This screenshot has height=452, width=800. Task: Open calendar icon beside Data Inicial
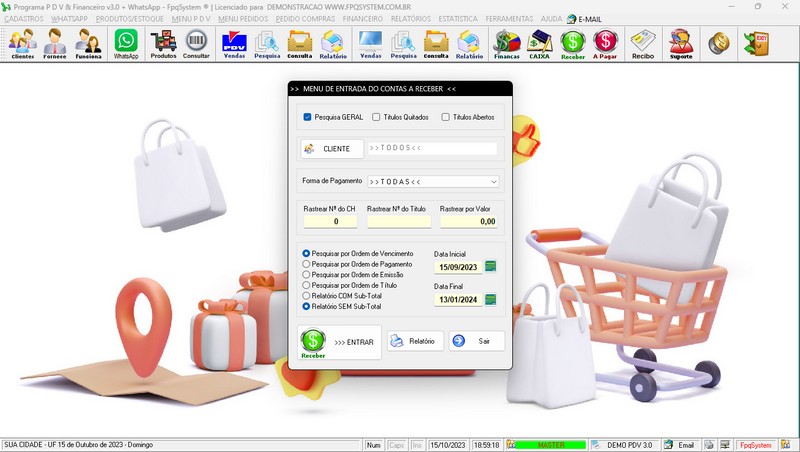[490, 266]
